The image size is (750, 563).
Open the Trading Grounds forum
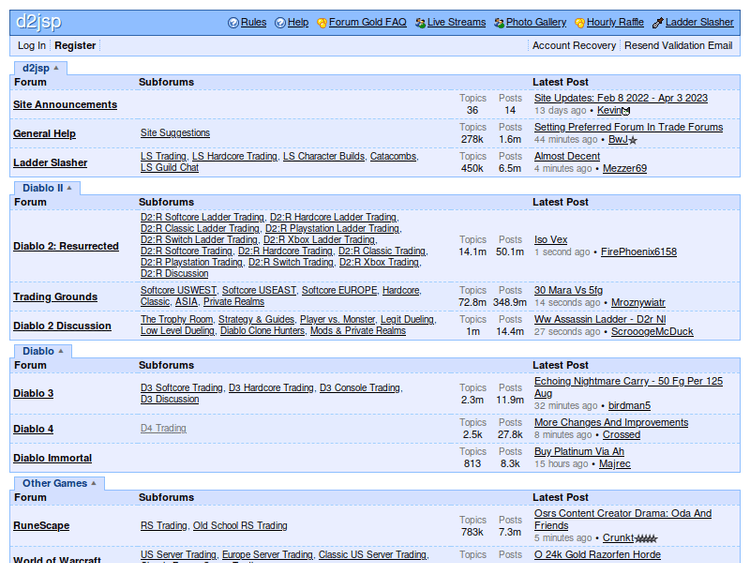(x=55, y=297)
